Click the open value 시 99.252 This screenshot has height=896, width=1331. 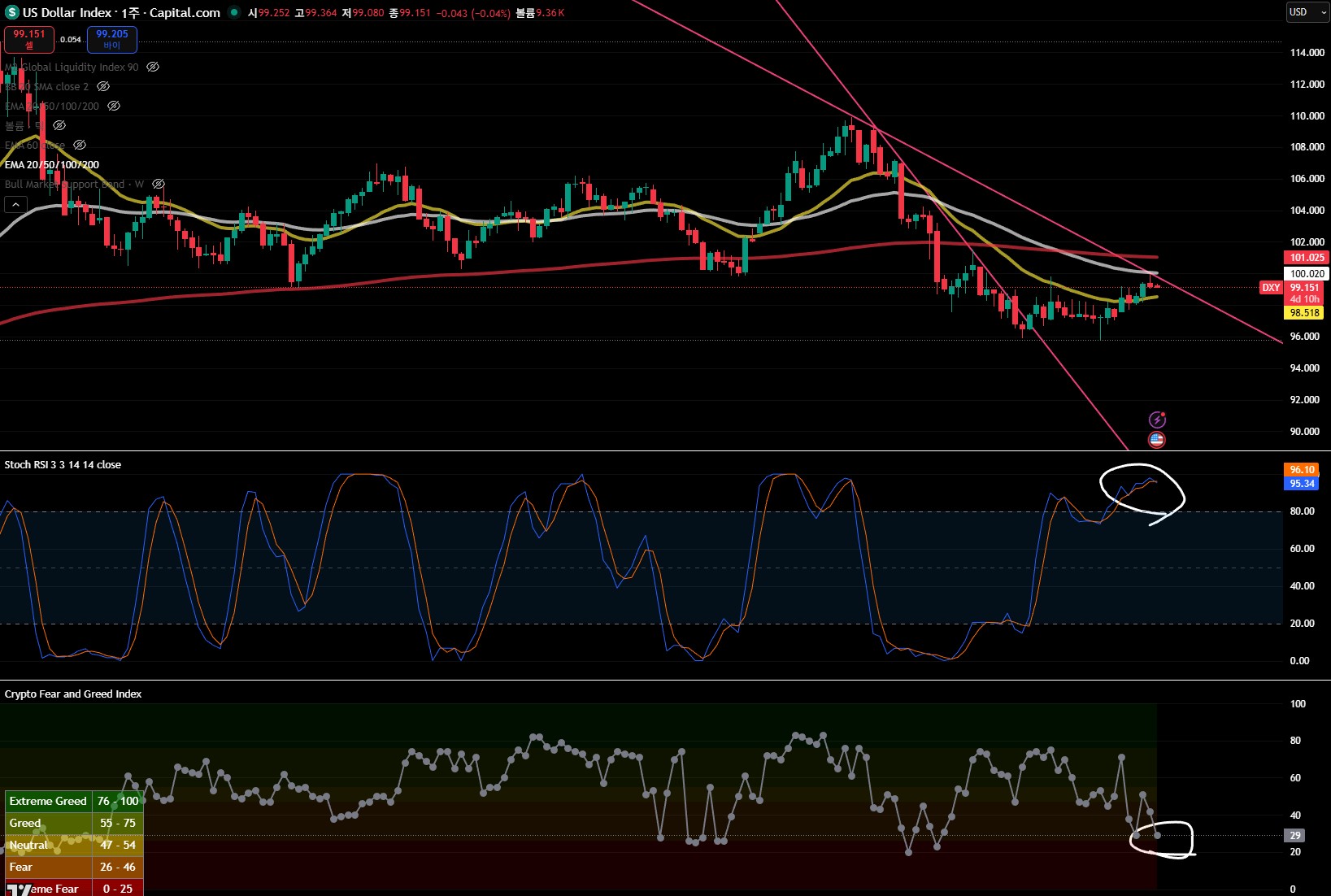coord(269,12)
